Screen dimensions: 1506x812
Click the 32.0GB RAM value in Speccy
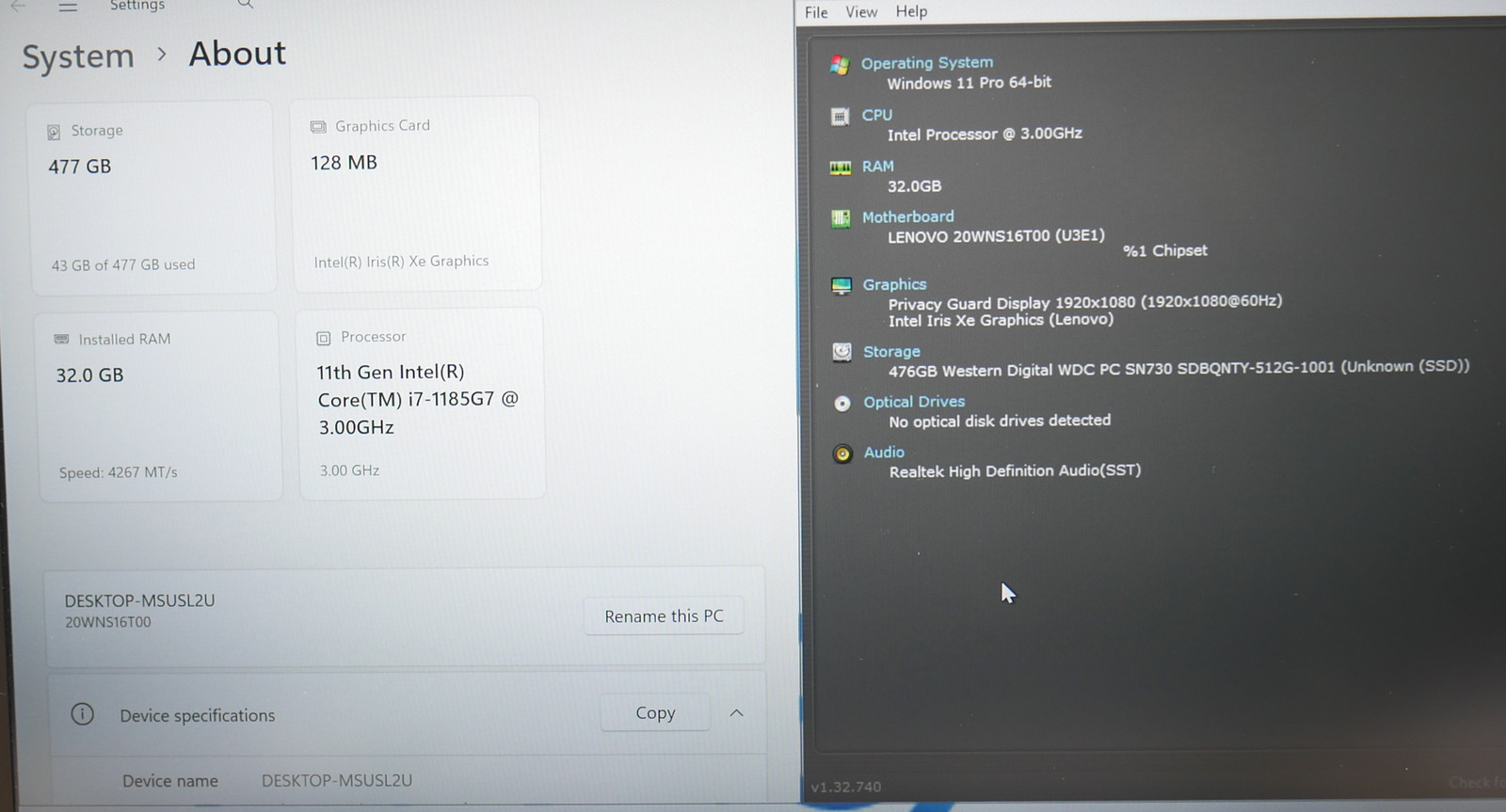(915, 186)
